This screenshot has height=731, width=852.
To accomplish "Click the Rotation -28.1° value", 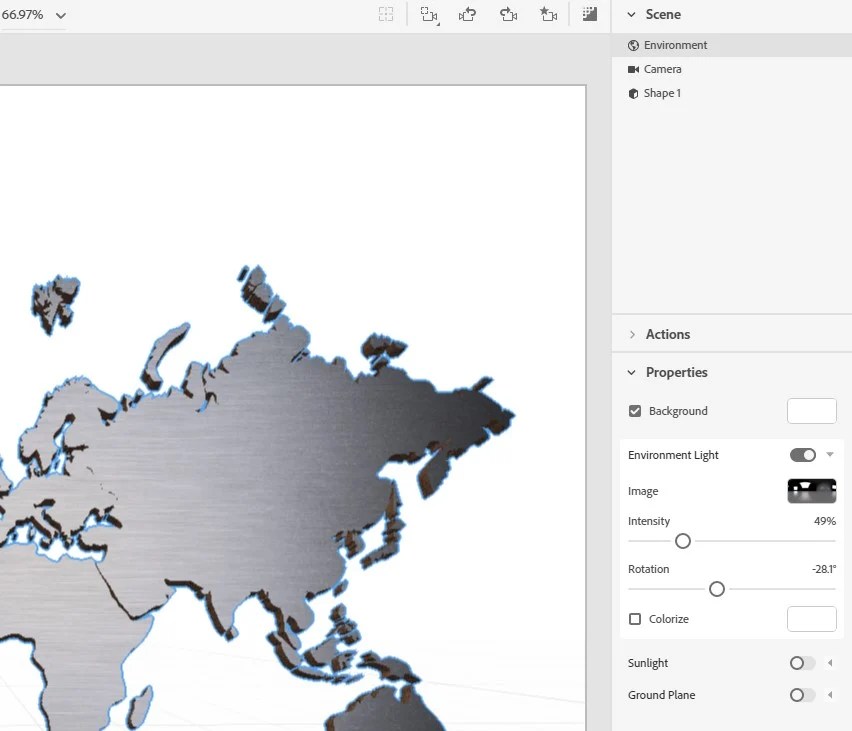I will click(x=824, y=569).
